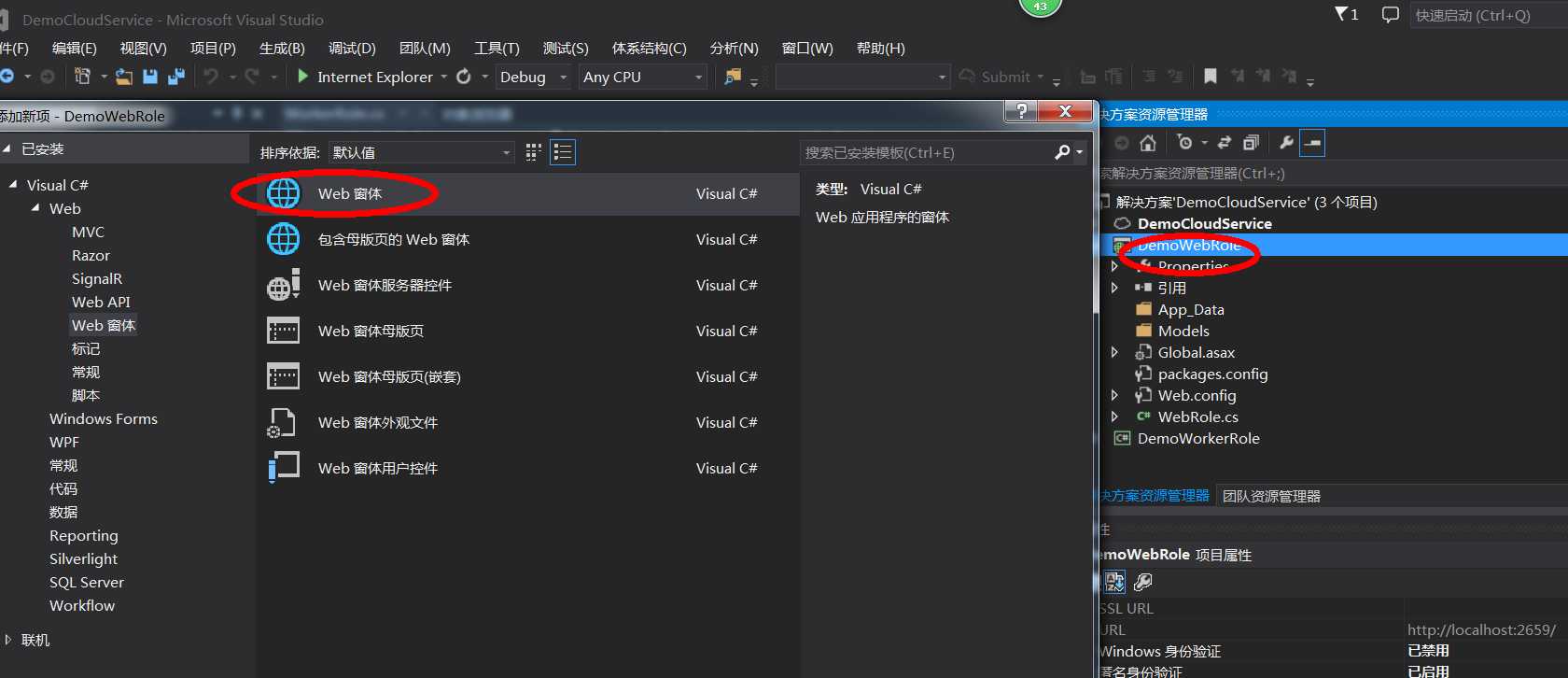The width and height of the screenshot is (1568, 678).
Task: Collapse the Visual C# tree node
Action: 13,185
